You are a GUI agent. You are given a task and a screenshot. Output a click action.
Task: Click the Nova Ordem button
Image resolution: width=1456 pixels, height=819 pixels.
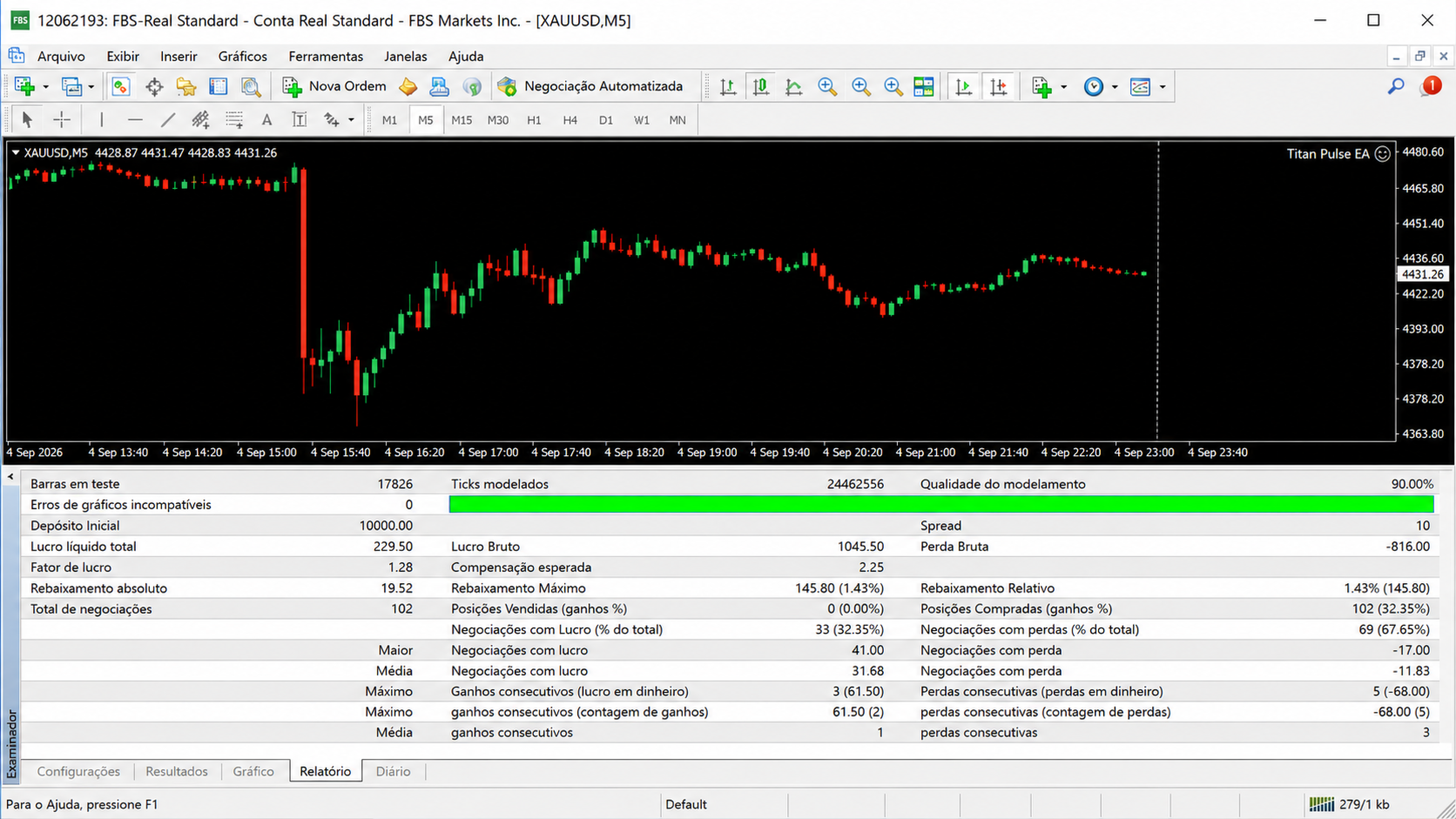click(x=335, y=86)
